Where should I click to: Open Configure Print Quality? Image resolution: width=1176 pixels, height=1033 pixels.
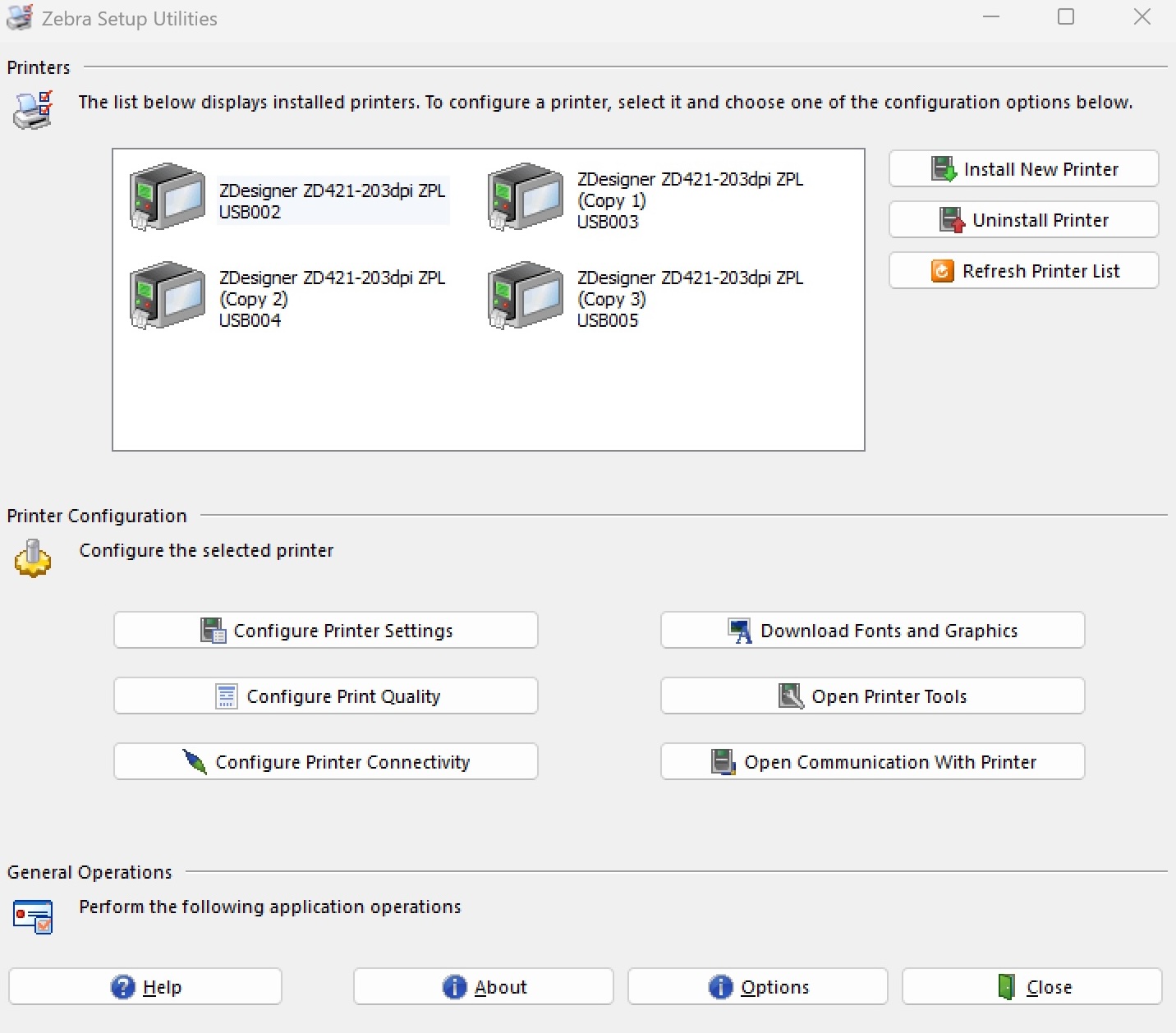pos(326,696)
